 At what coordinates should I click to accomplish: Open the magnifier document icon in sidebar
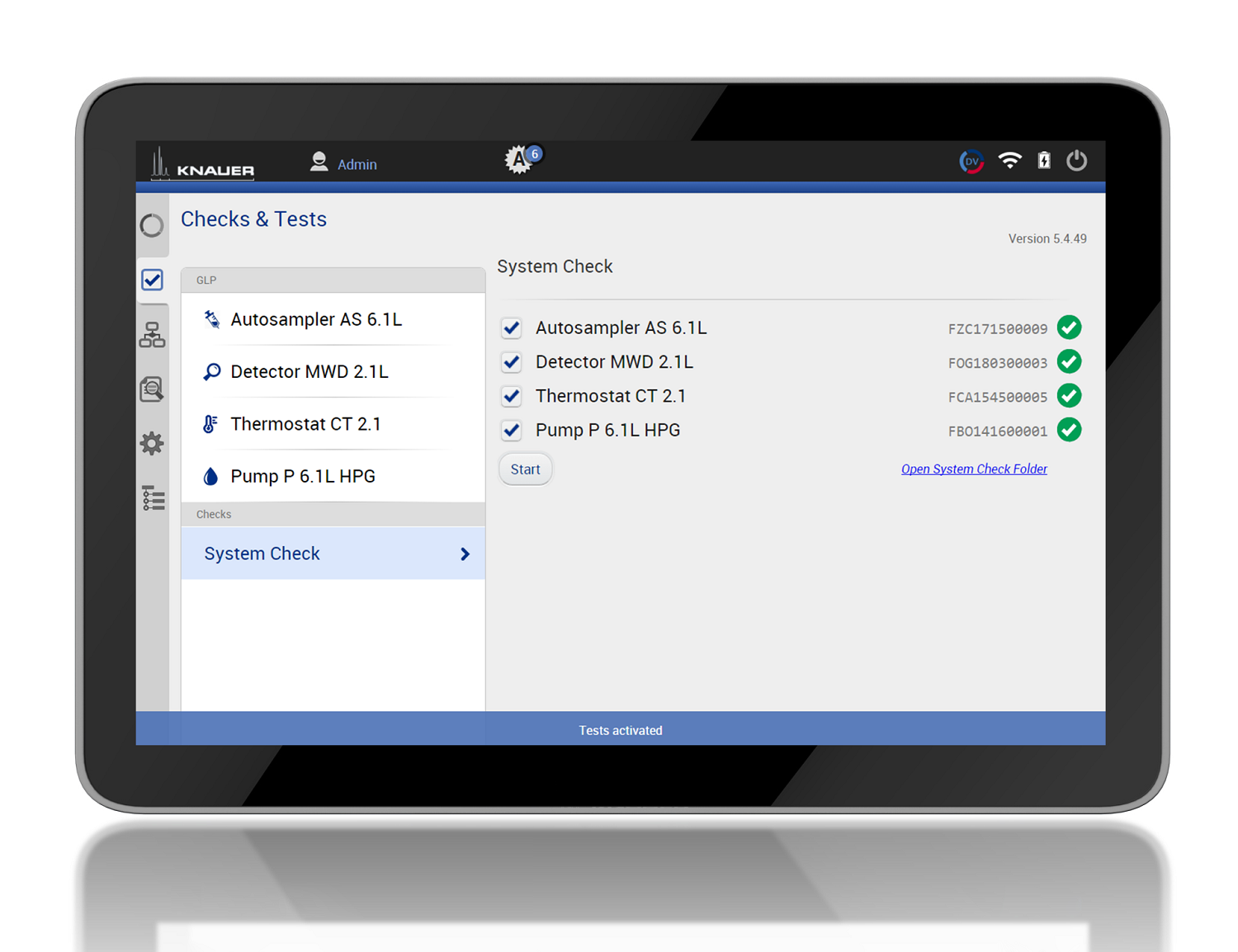pos(152,389)
